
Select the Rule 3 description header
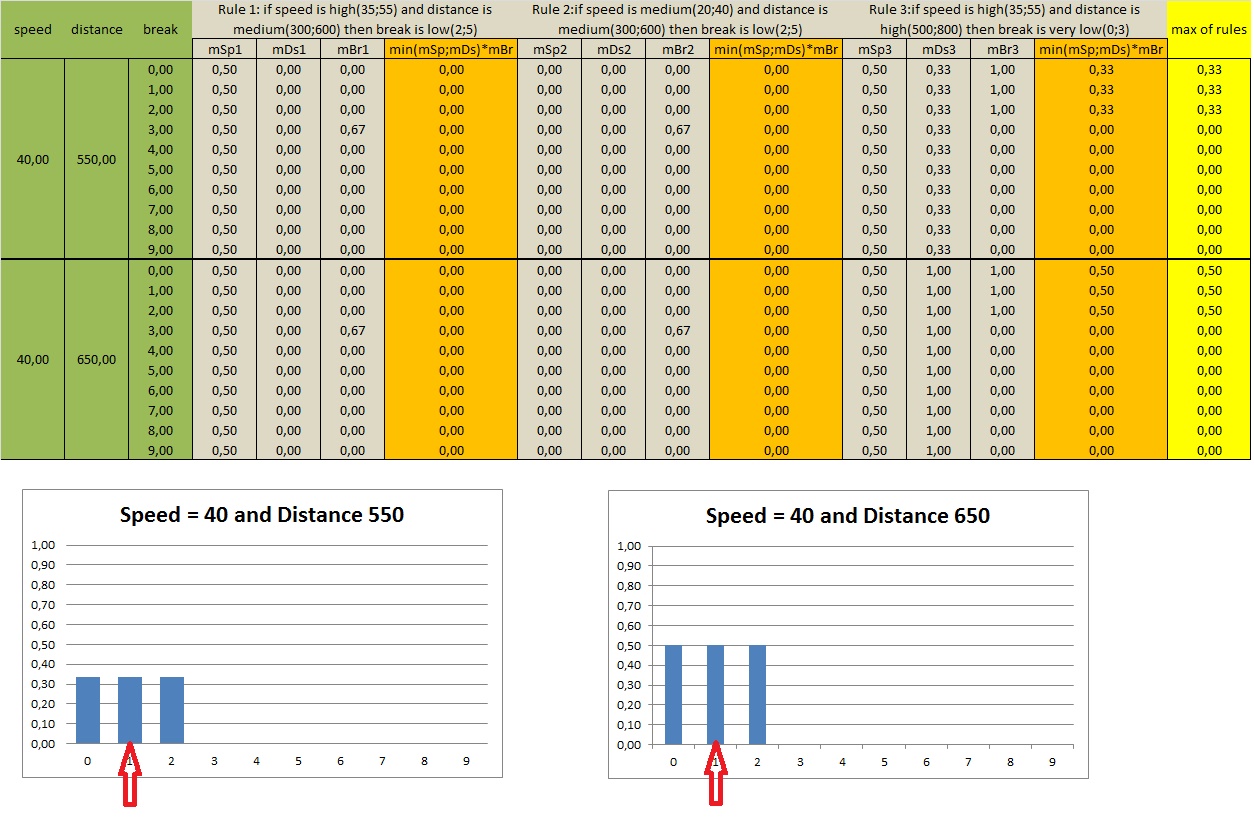point(1004,20)
